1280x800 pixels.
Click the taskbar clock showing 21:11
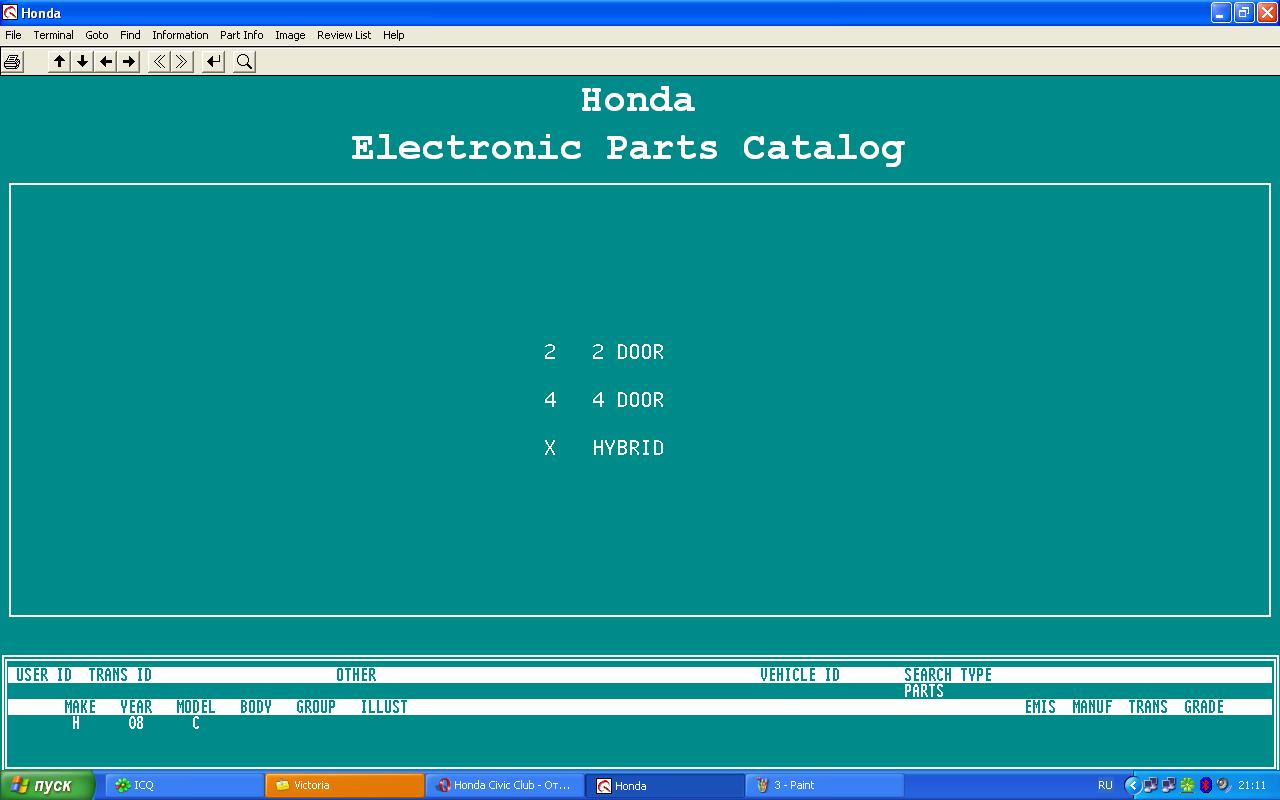pyautogui.click(x=1252, y=785)
